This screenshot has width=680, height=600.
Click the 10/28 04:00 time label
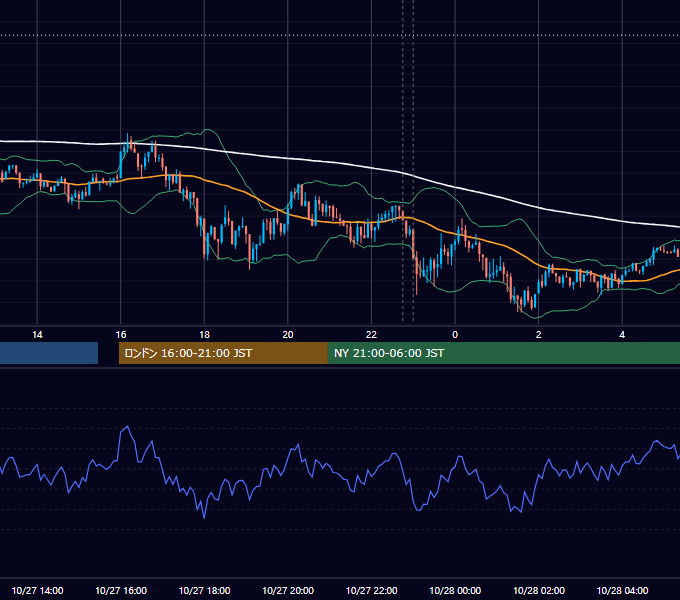pyautogui.click(x=622, y=590)
